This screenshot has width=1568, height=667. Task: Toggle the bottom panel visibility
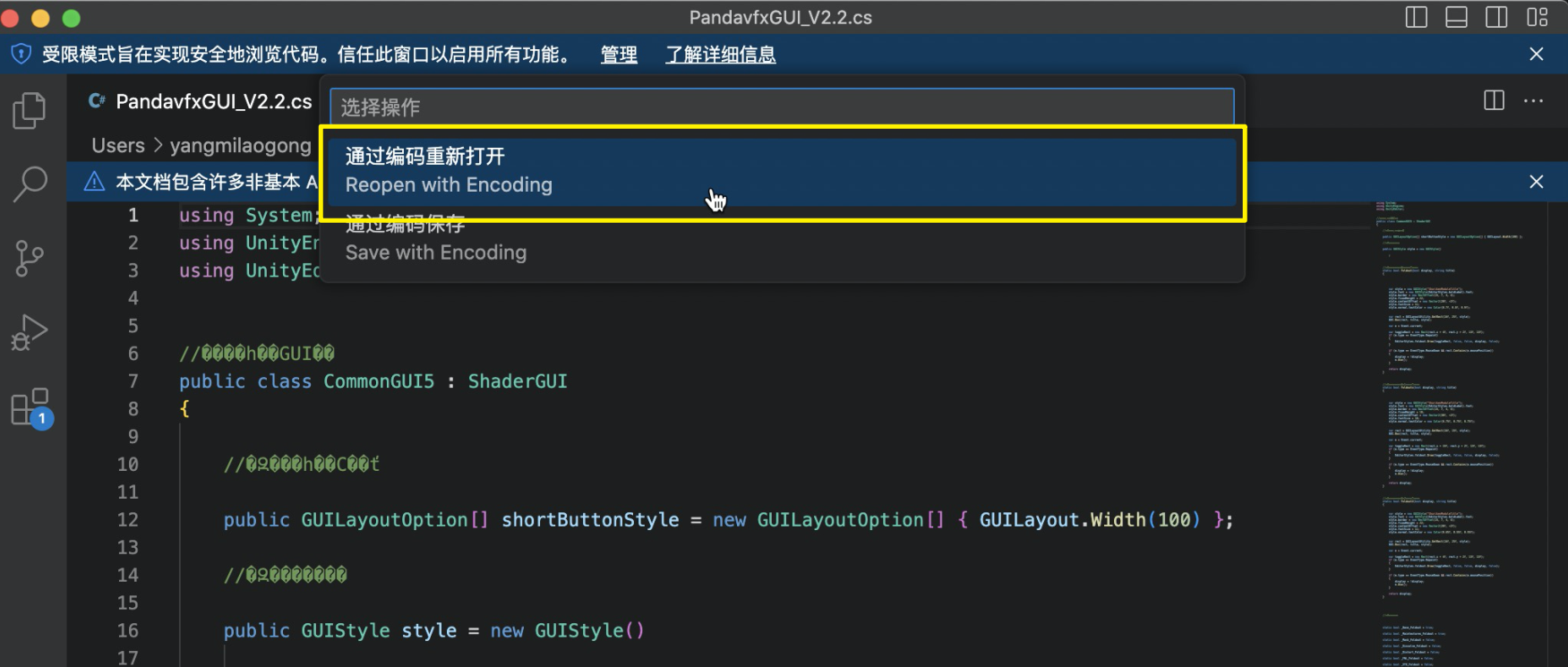[1457, 17]
